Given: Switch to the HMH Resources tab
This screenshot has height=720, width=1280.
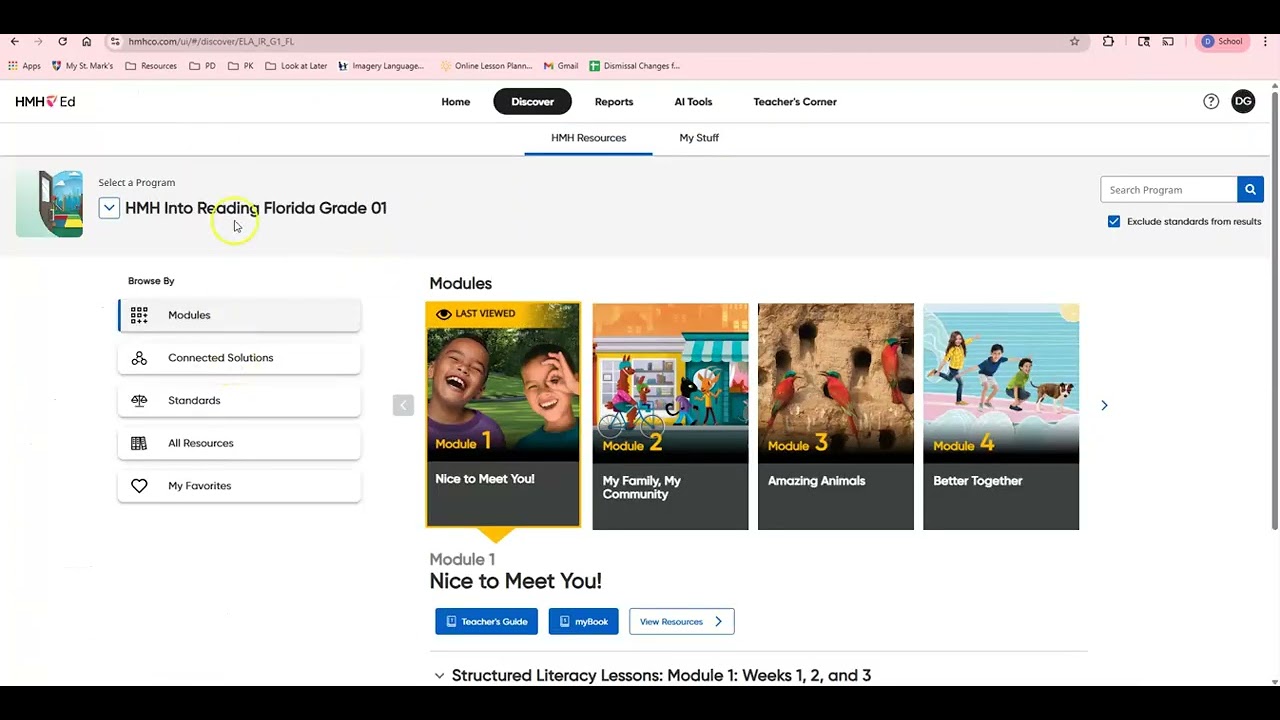Looking at the screenshot, I should pyautogui.click(x=588, y=138).
